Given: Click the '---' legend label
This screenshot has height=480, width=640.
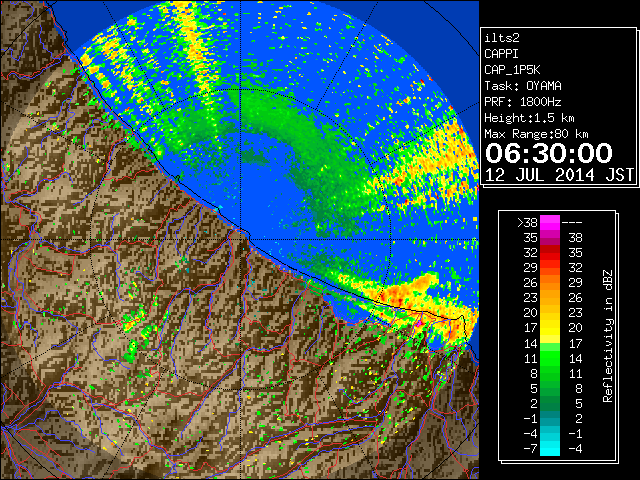Looking at the screenshot, I should click(572, 222).
